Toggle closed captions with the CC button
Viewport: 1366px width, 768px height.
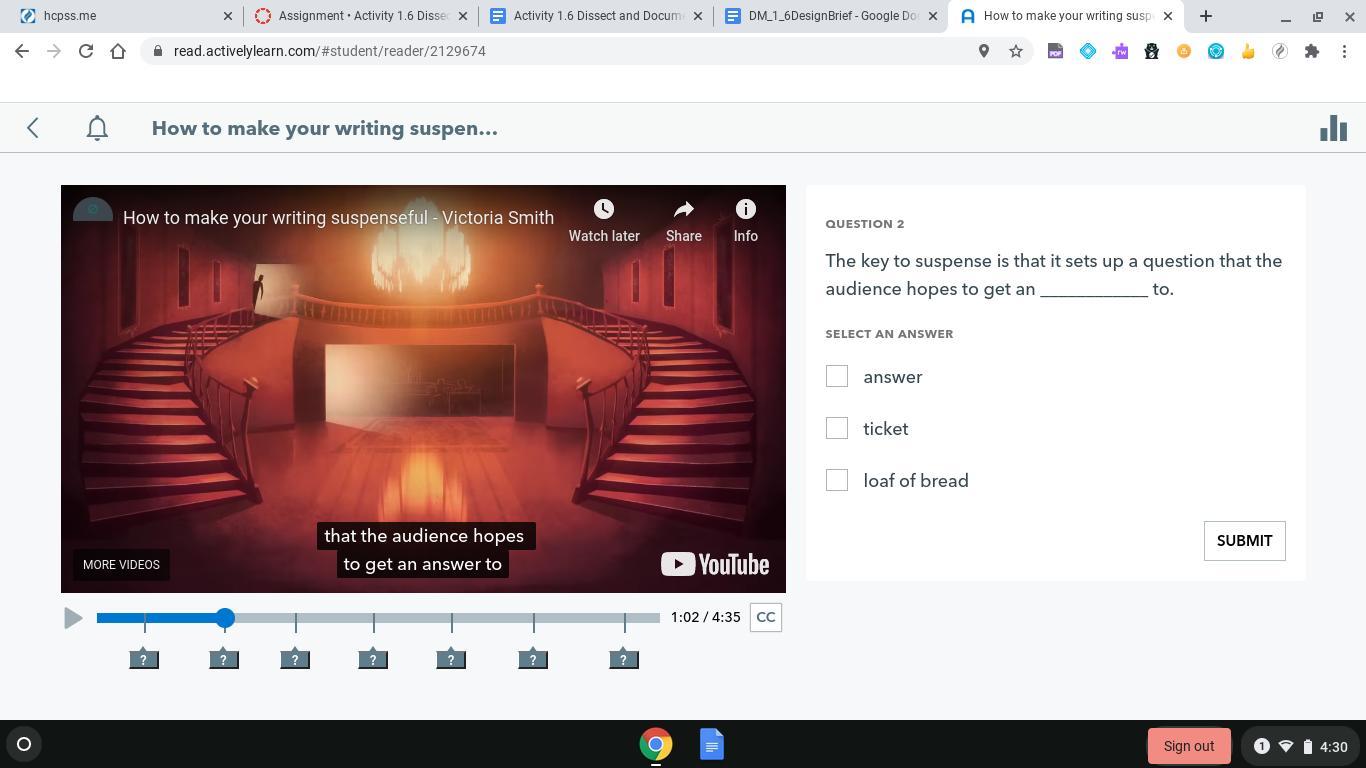tap(766, 617)
